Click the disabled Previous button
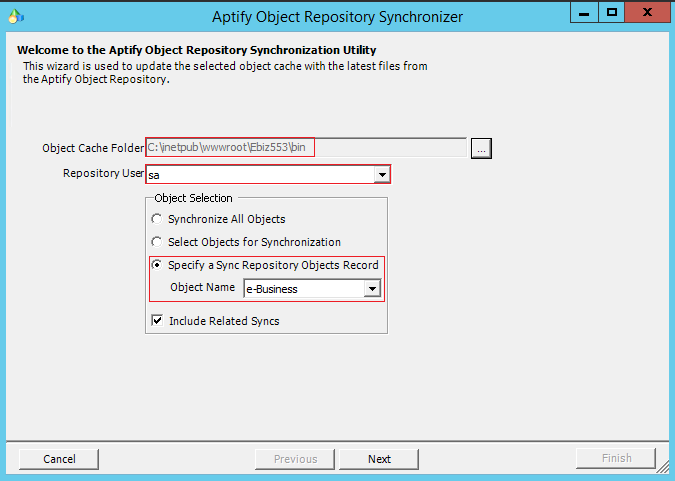This screenshot has width=675, height=481. click(x=295, y=459)
